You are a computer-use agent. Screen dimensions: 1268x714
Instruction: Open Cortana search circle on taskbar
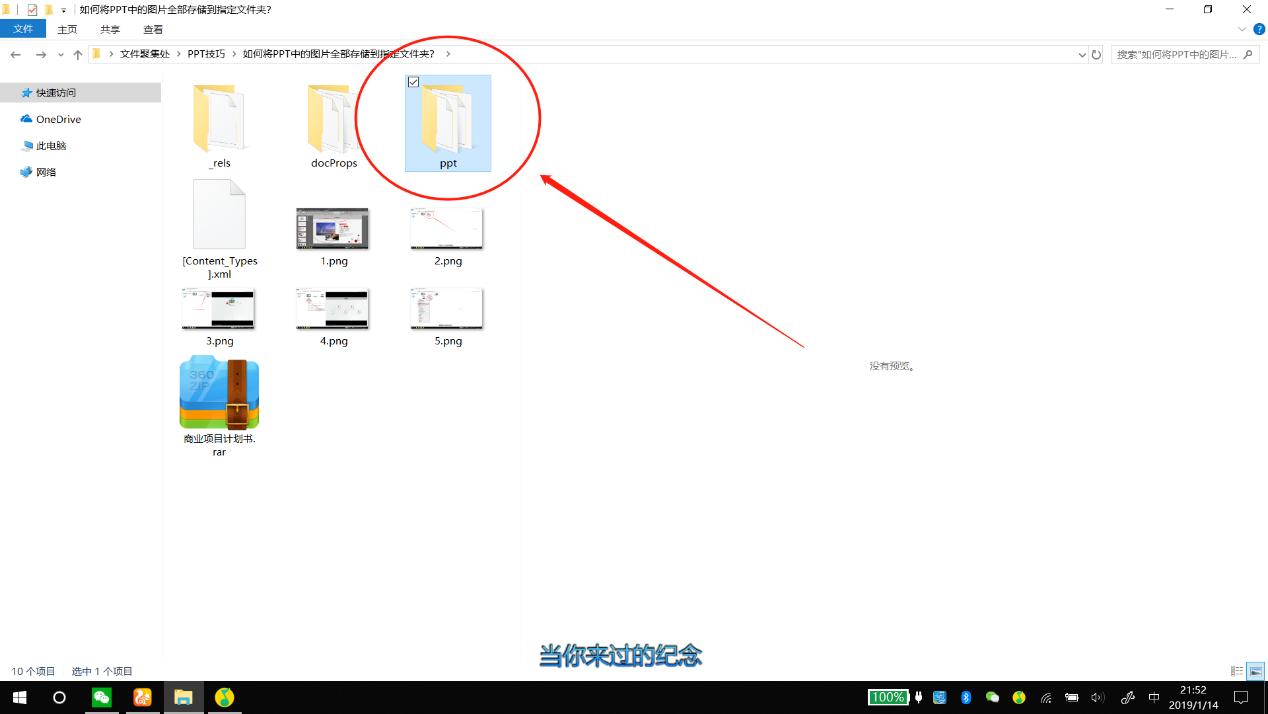59,697
